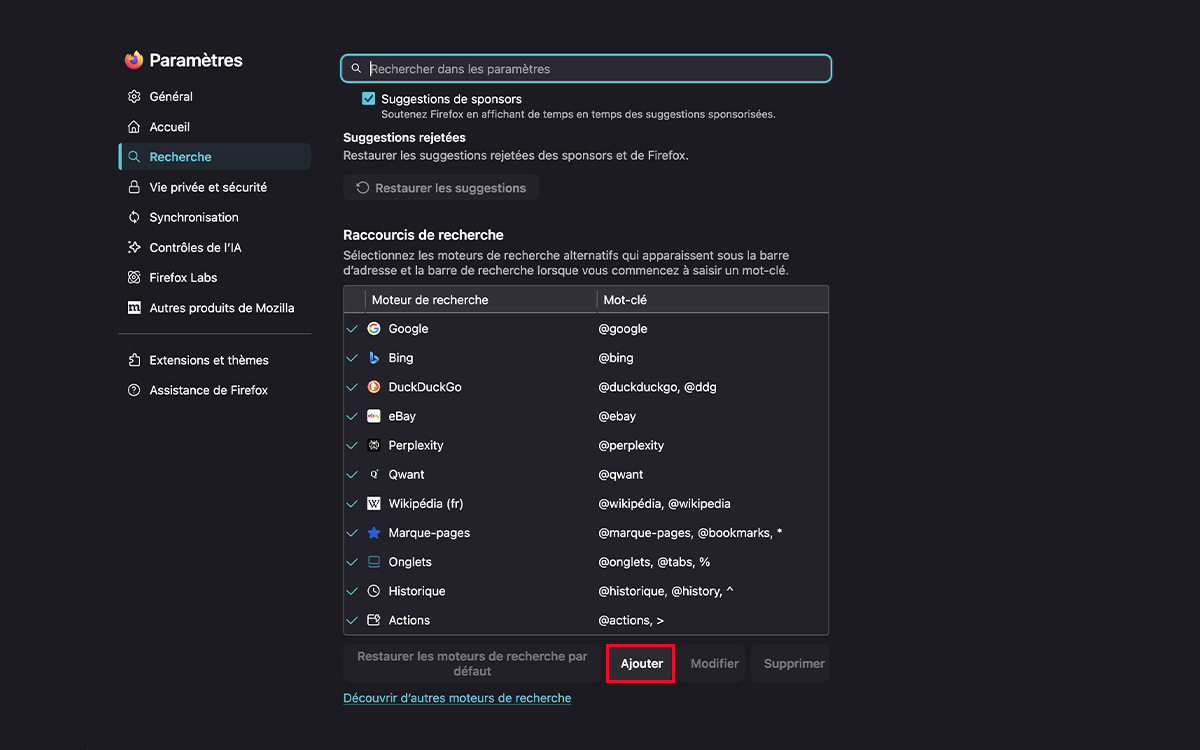Open Assistance de Firefox link
The image size is (1200, 750).
215,390
